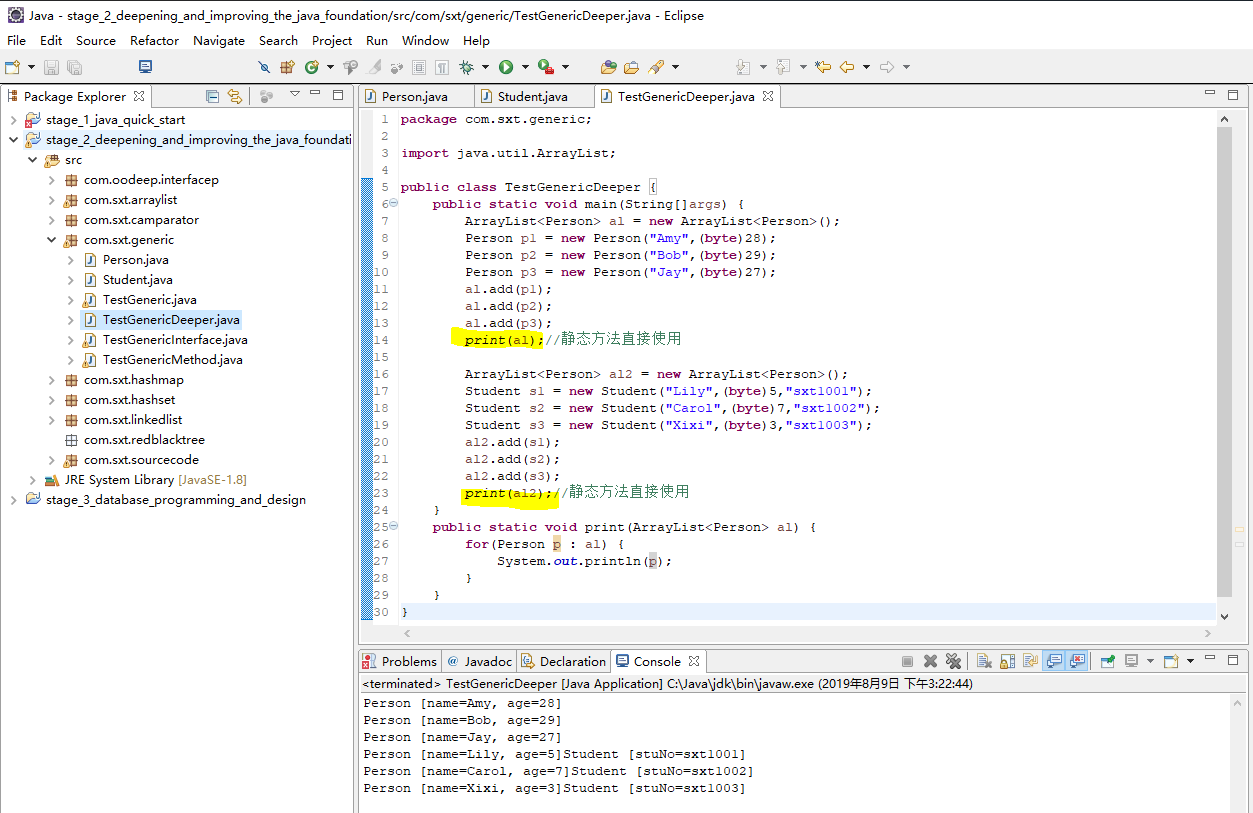The width and height of the screenshot is (1253, 813).
Task: Open the Project menu
Action: point(331,40)
